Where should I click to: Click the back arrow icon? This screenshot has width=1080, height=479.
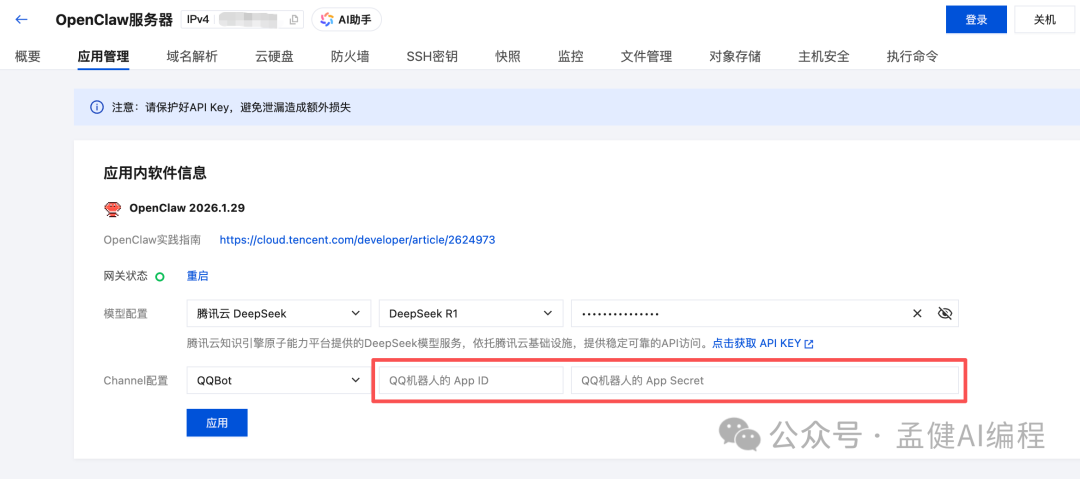(22, 19)
